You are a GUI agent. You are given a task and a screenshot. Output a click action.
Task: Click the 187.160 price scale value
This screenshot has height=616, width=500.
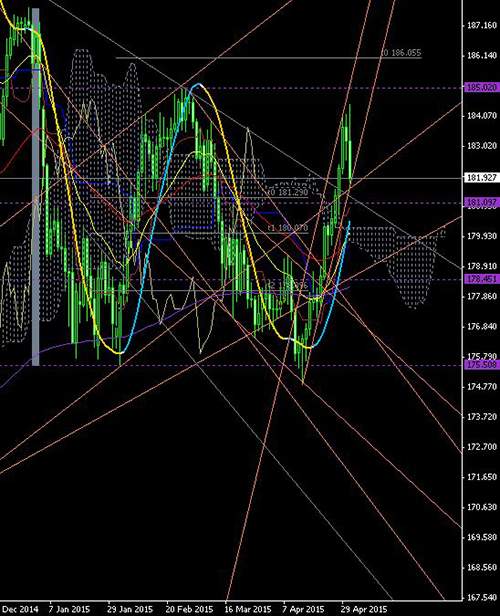pos(482,26)
